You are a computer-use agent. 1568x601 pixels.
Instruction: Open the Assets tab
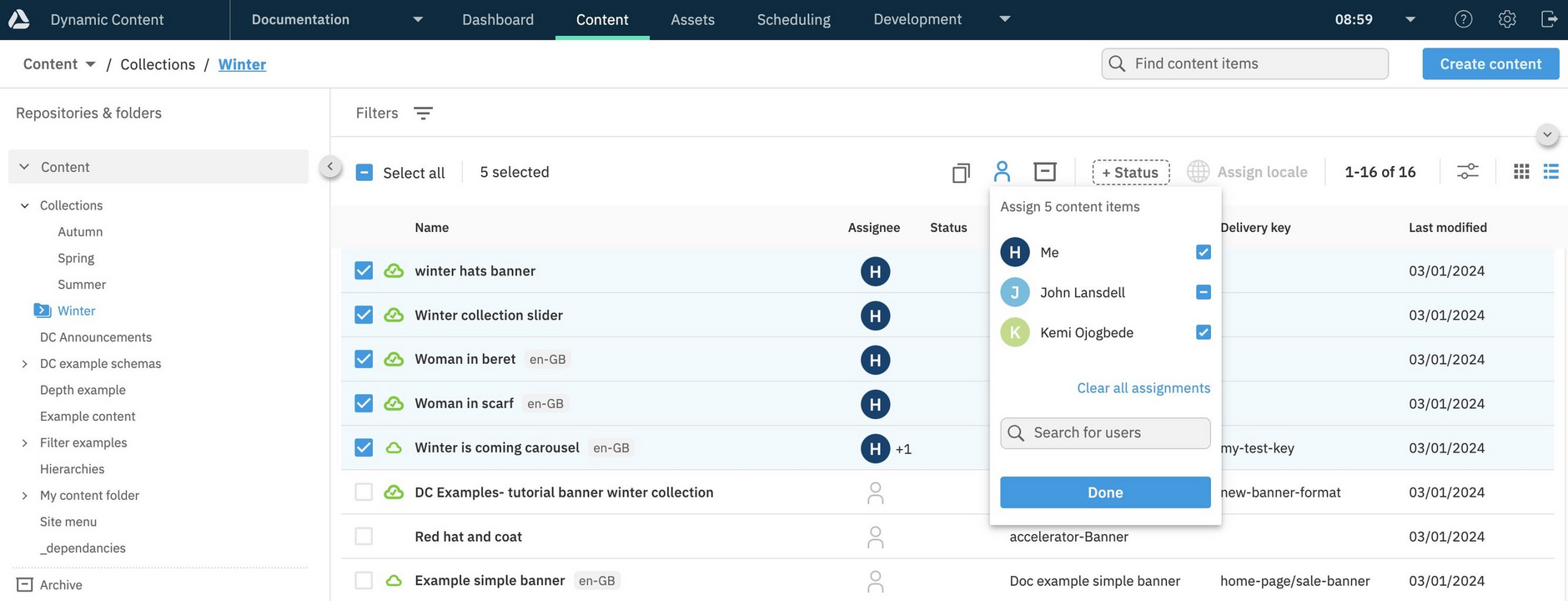point(692,19)
